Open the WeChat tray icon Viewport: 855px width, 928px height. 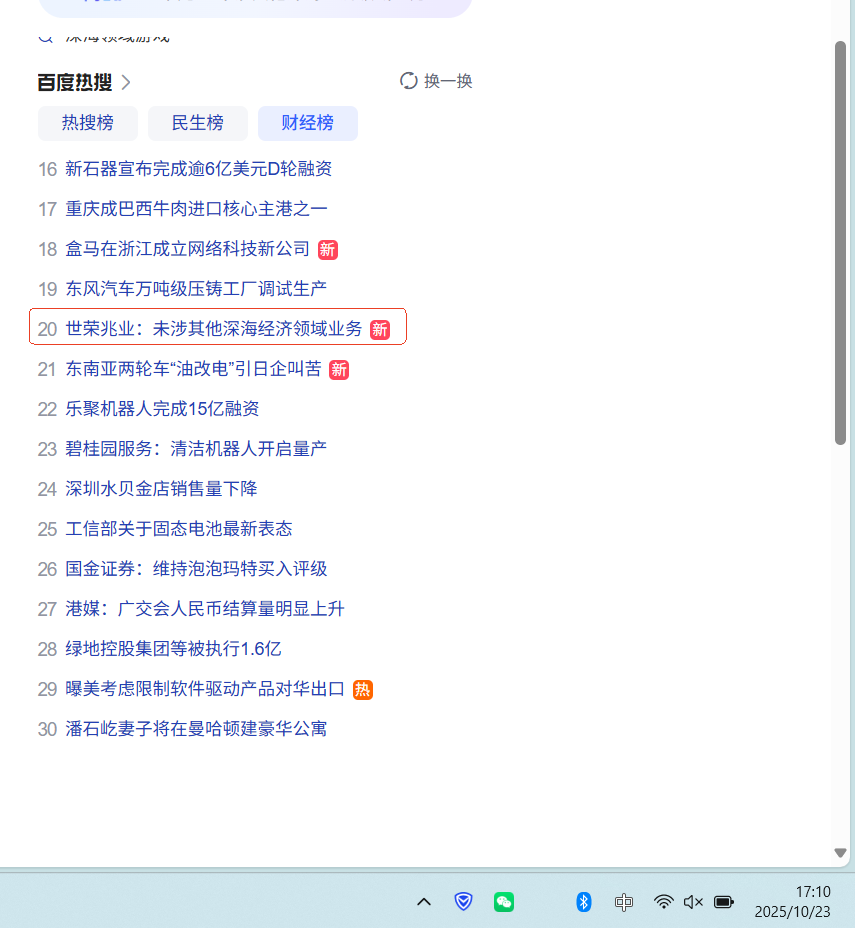[504, 902]
